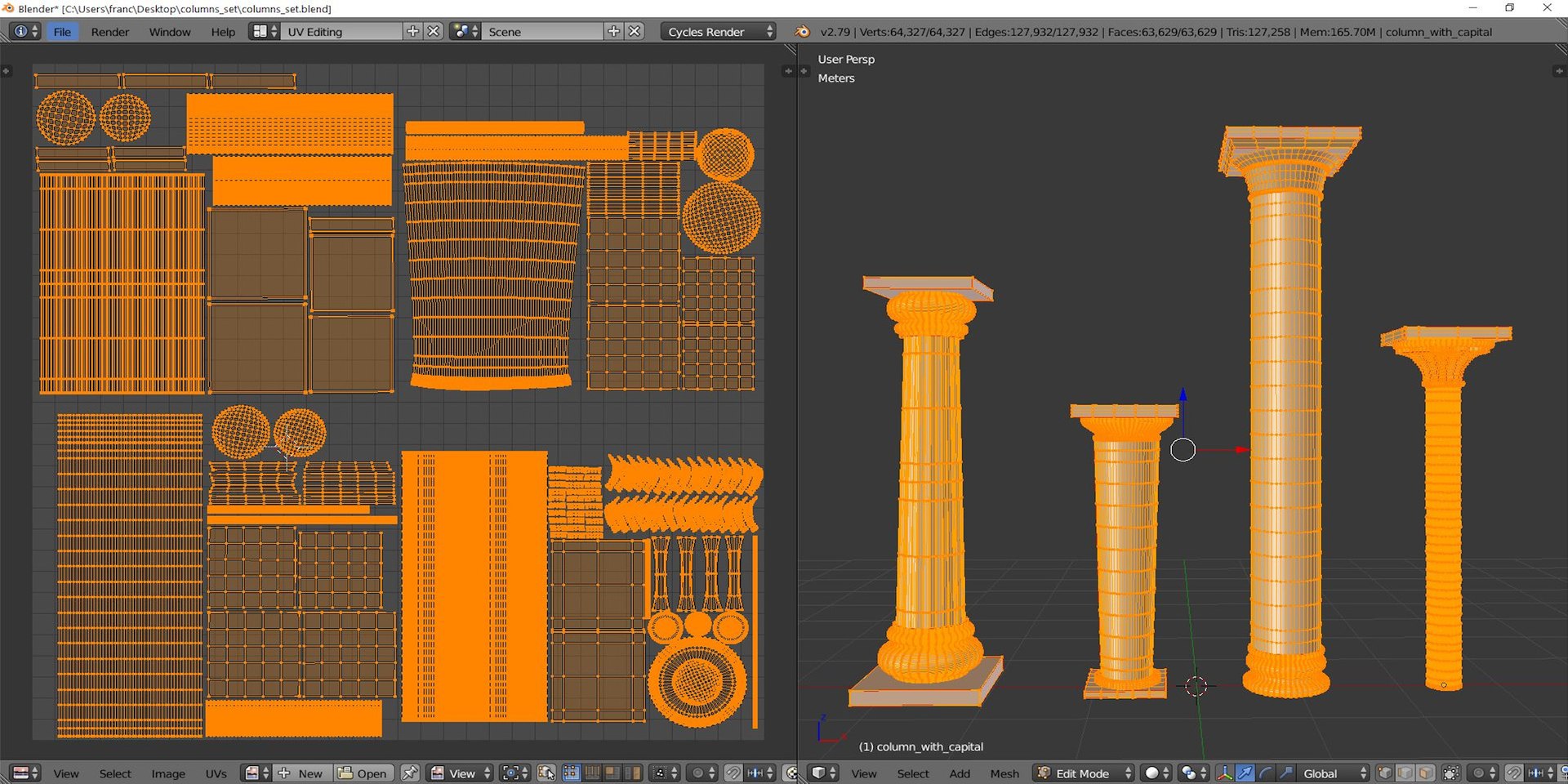The width and height of the screenshot is (1568, 784).
Task: Delete the UV Editing screen layout
Action: 434,31
